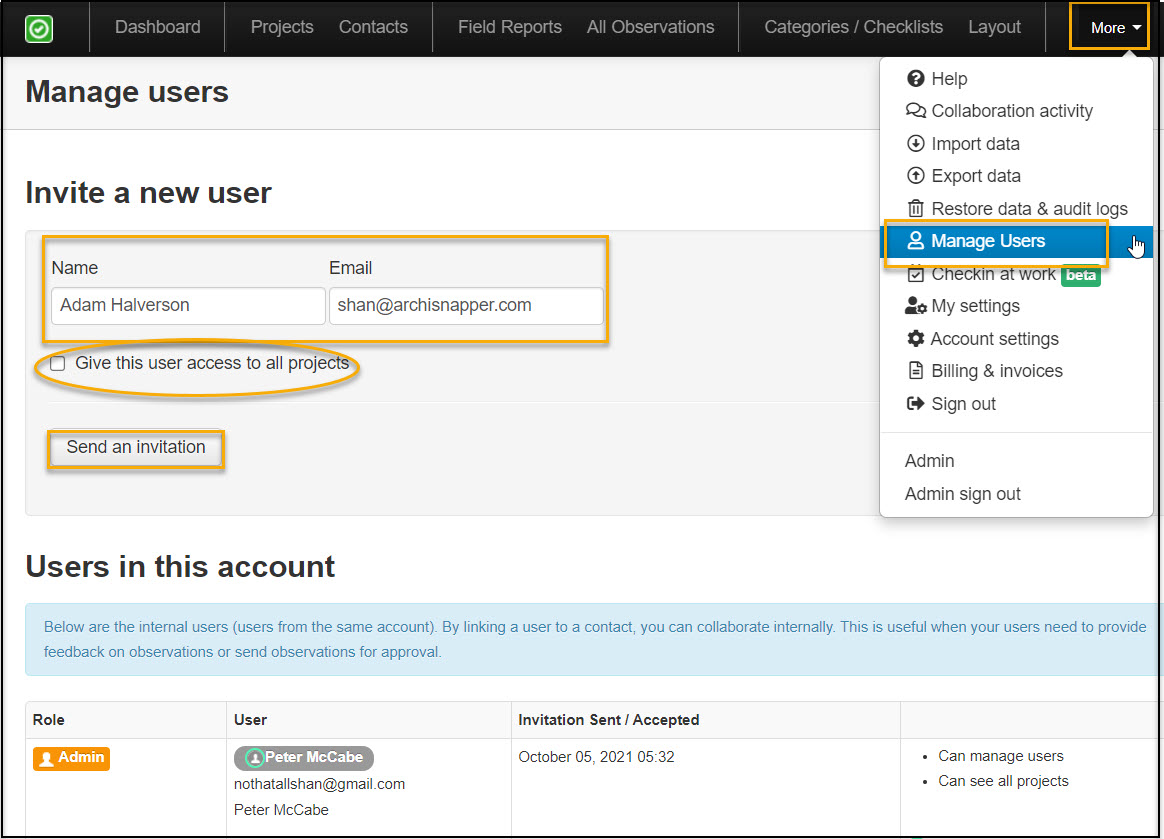Open Billing & invoices menu entry
Image resolution: width=1164 pixels, height=839 pixels.
point(996,371)
